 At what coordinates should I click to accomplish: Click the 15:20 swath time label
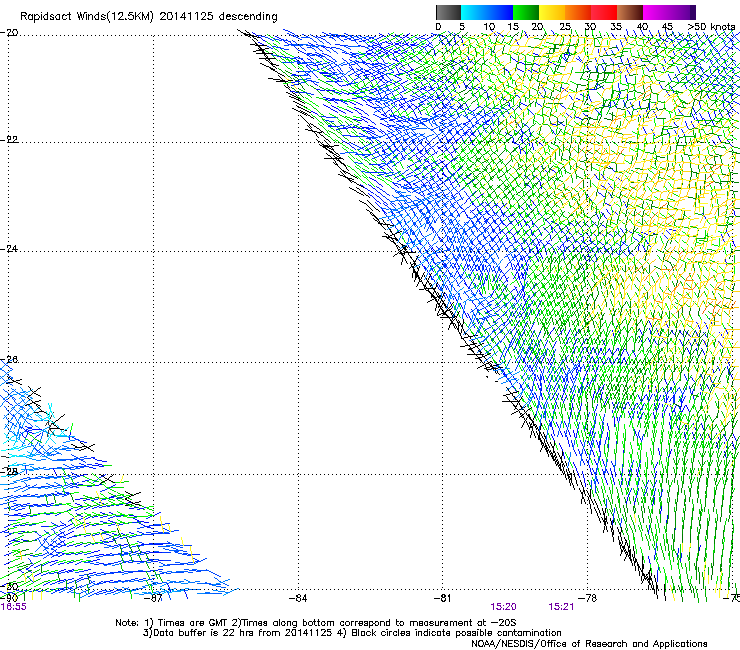[x=503, y=607]
